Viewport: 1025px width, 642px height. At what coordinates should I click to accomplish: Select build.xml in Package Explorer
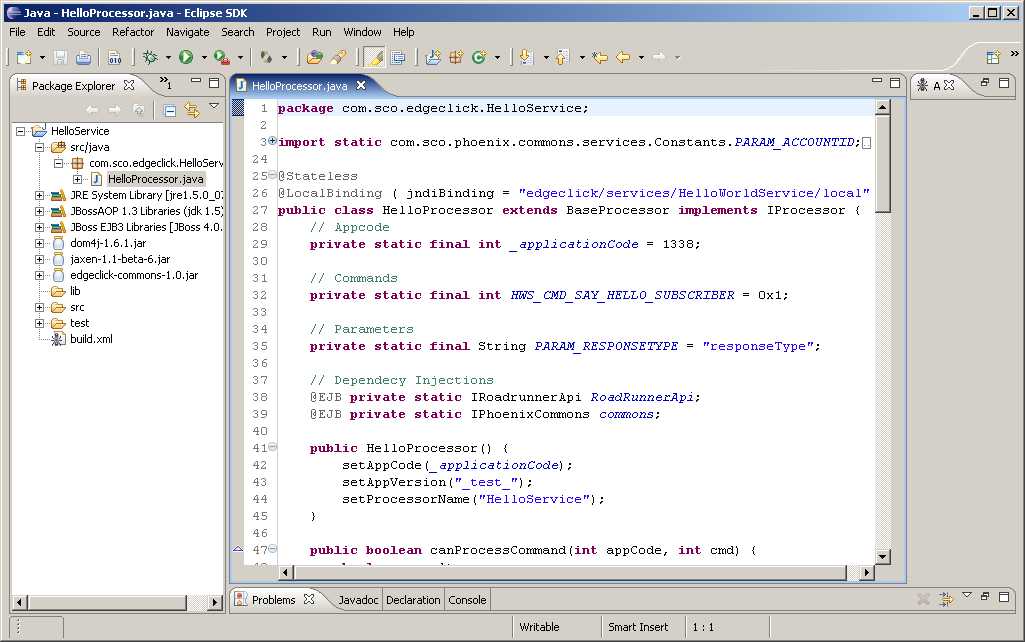(91, 339)
